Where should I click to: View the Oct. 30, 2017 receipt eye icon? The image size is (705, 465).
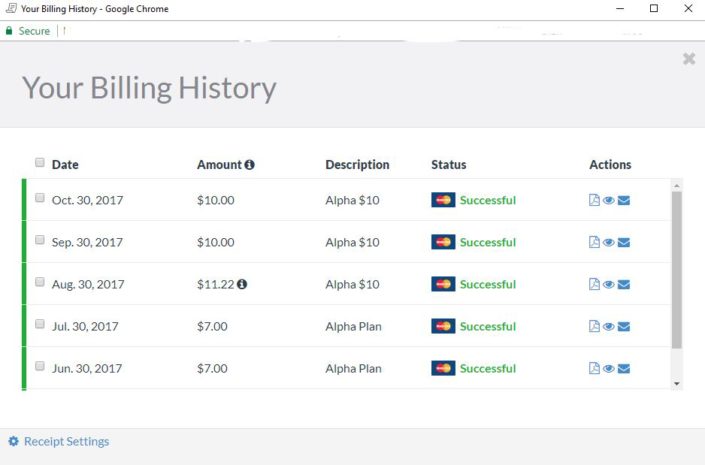click(x=609, y=200)
